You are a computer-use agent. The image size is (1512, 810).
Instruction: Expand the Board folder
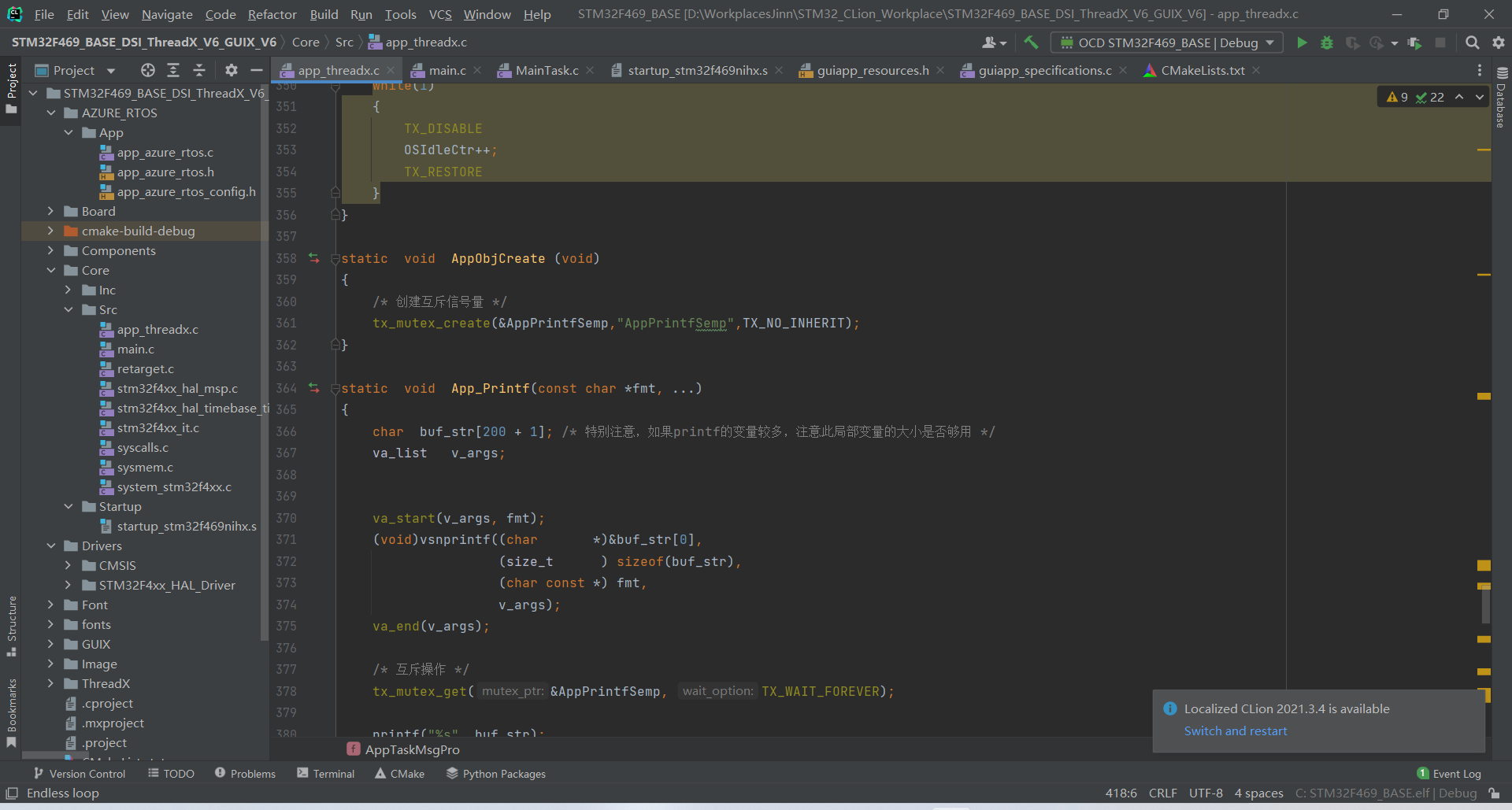click(x=50, y=211)
